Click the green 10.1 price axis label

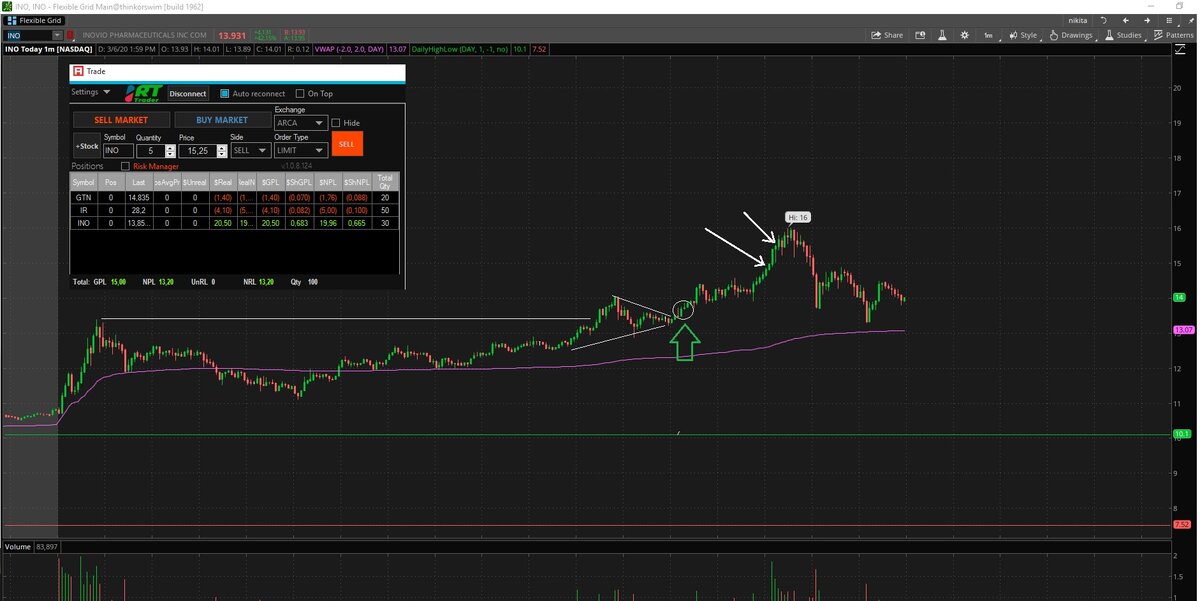[x=1182, y=434]
